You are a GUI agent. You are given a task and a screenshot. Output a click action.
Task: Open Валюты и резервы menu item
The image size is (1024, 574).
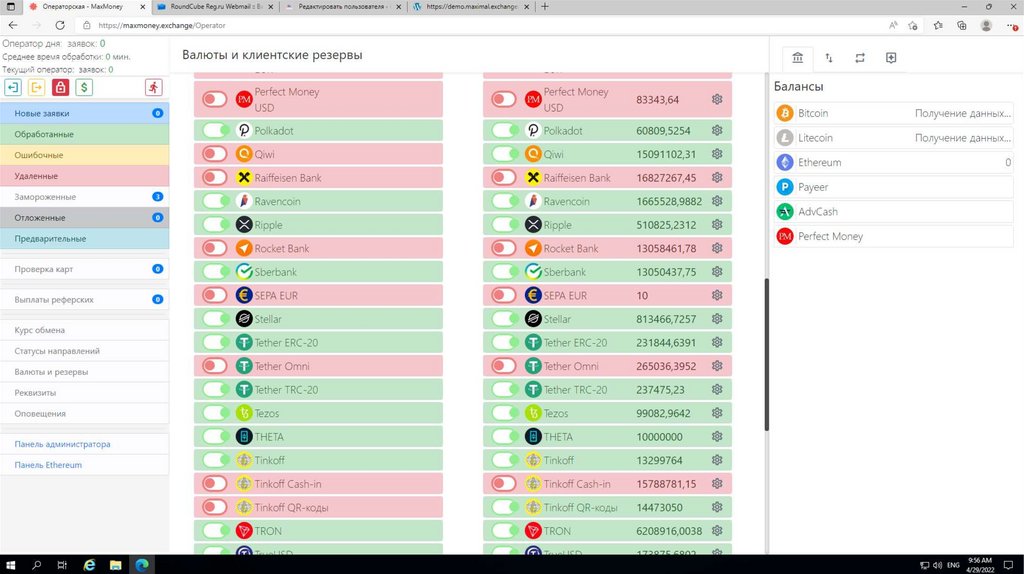(84, 372)
